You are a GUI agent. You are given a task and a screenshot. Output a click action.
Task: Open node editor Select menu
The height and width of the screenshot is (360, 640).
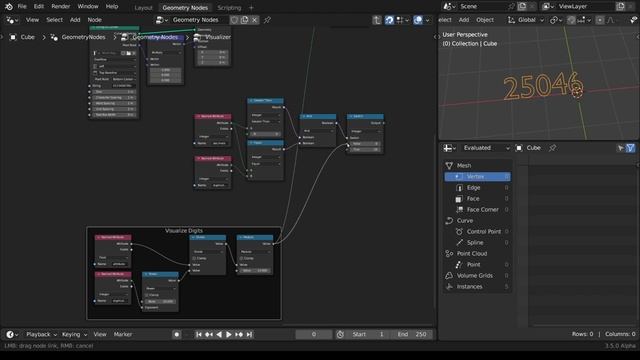54,20
